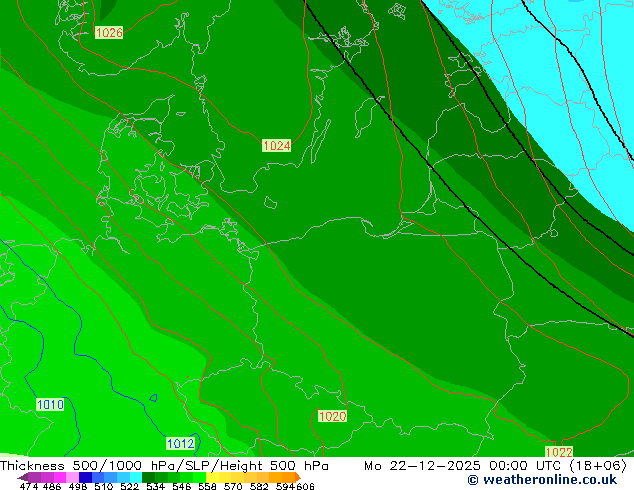
Task: Click the weatheronline.co.uk copyright link
Action: point(542,480)
